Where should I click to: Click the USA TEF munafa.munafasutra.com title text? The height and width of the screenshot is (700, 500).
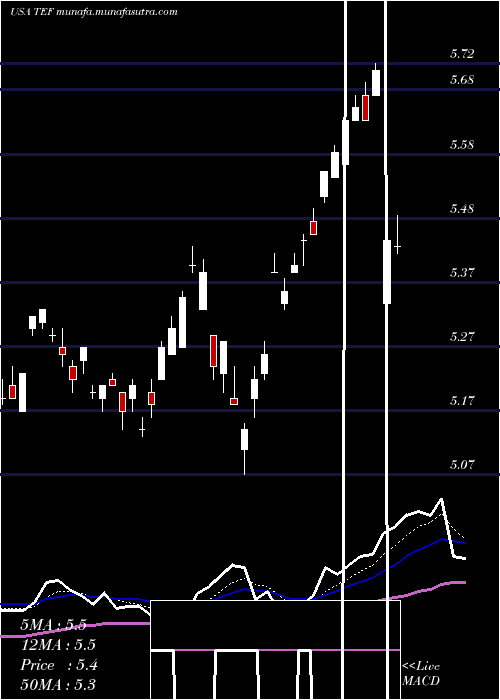coord(94,12)
